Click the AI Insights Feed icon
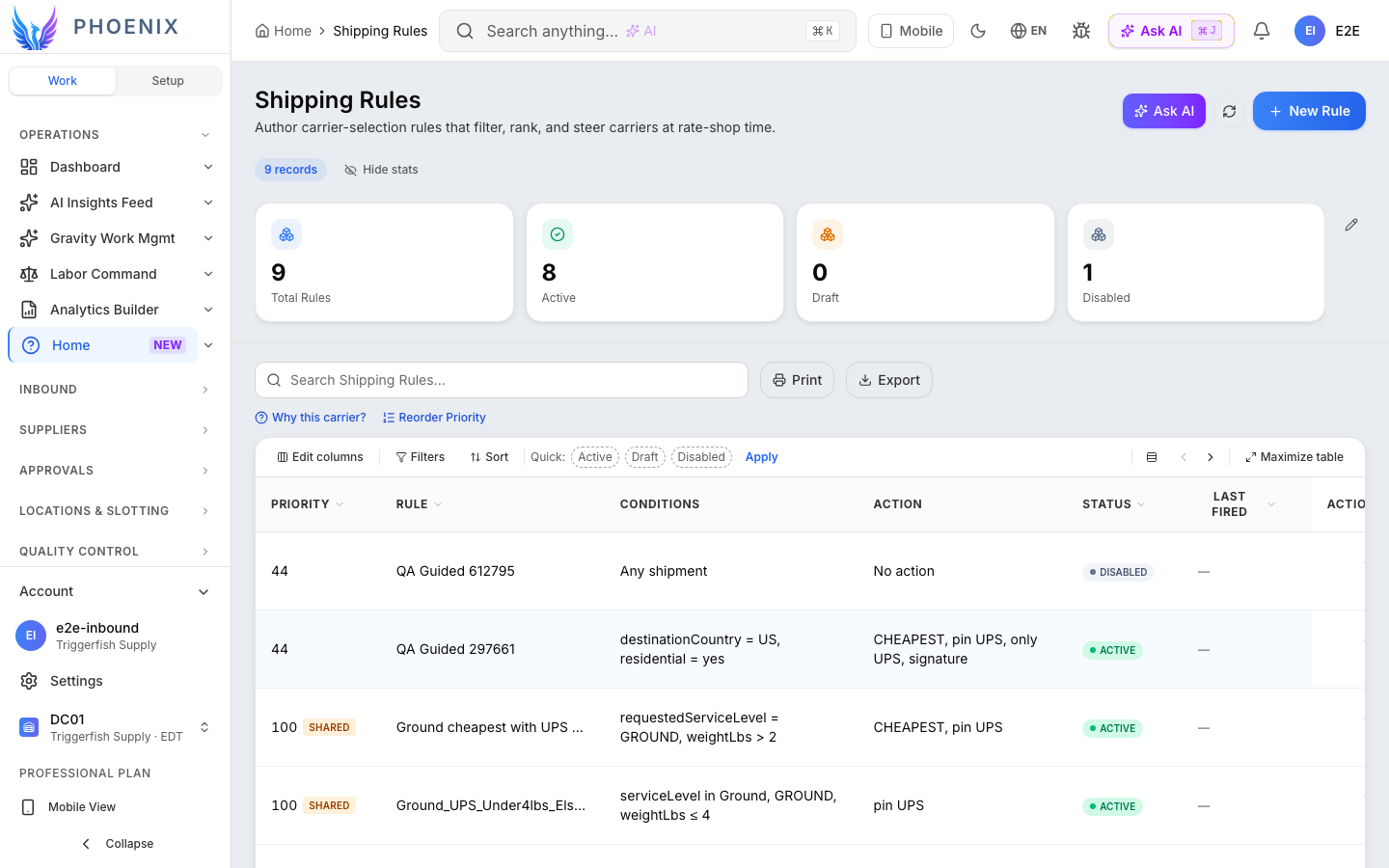The image size is (1389, 868). [29, 203]
